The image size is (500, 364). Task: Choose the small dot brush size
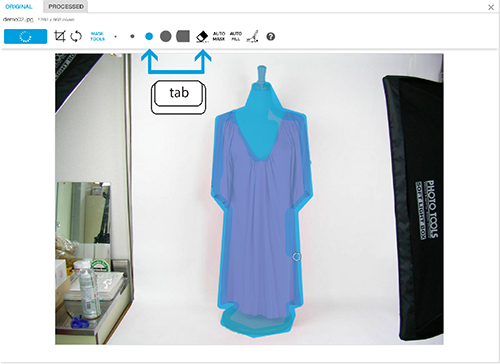click(132, 36)
